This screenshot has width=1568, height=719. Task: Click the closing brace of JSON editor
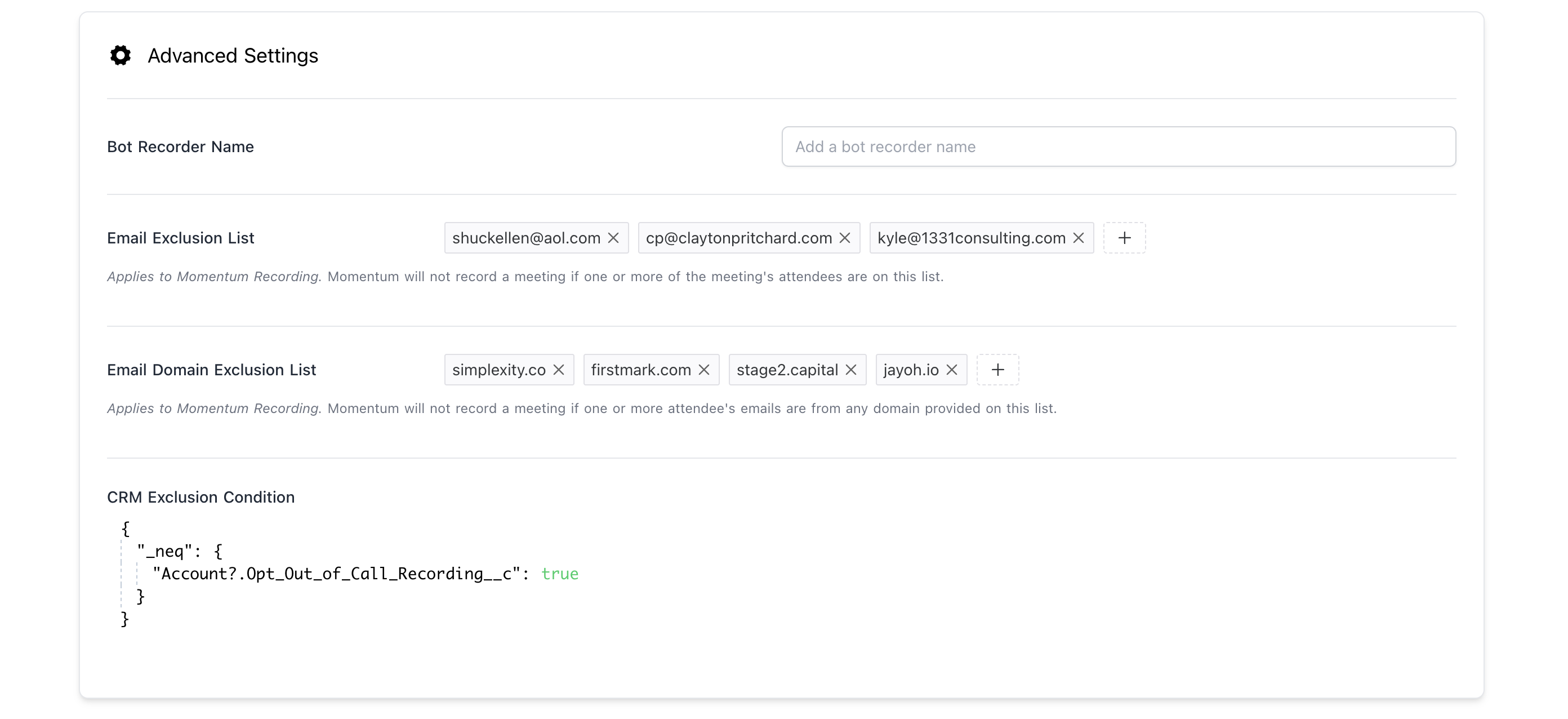[125, 619]
